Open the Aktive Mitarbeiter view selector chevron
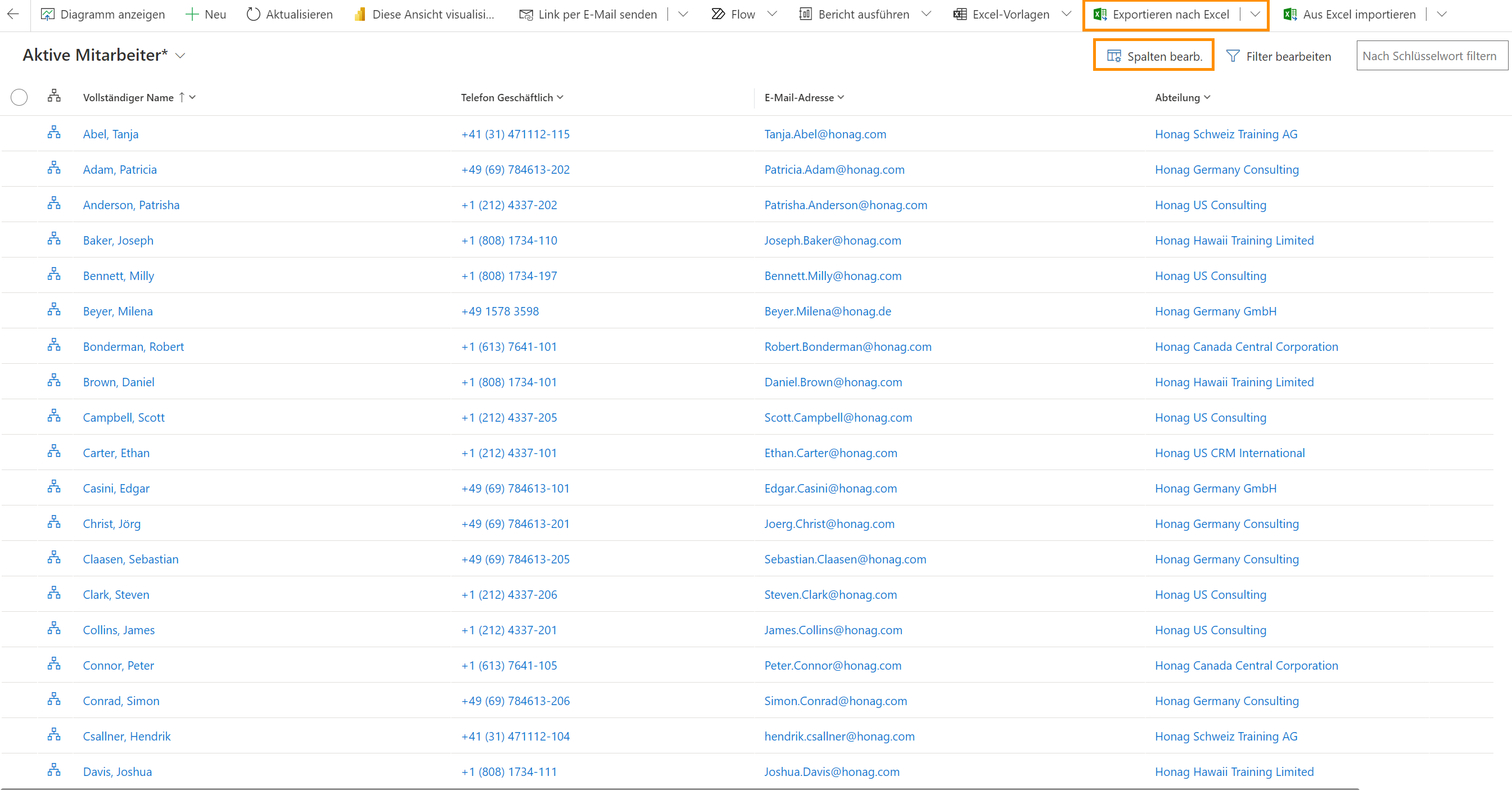Viewport: 1512px width, 790px height. [x=181, y=56]
